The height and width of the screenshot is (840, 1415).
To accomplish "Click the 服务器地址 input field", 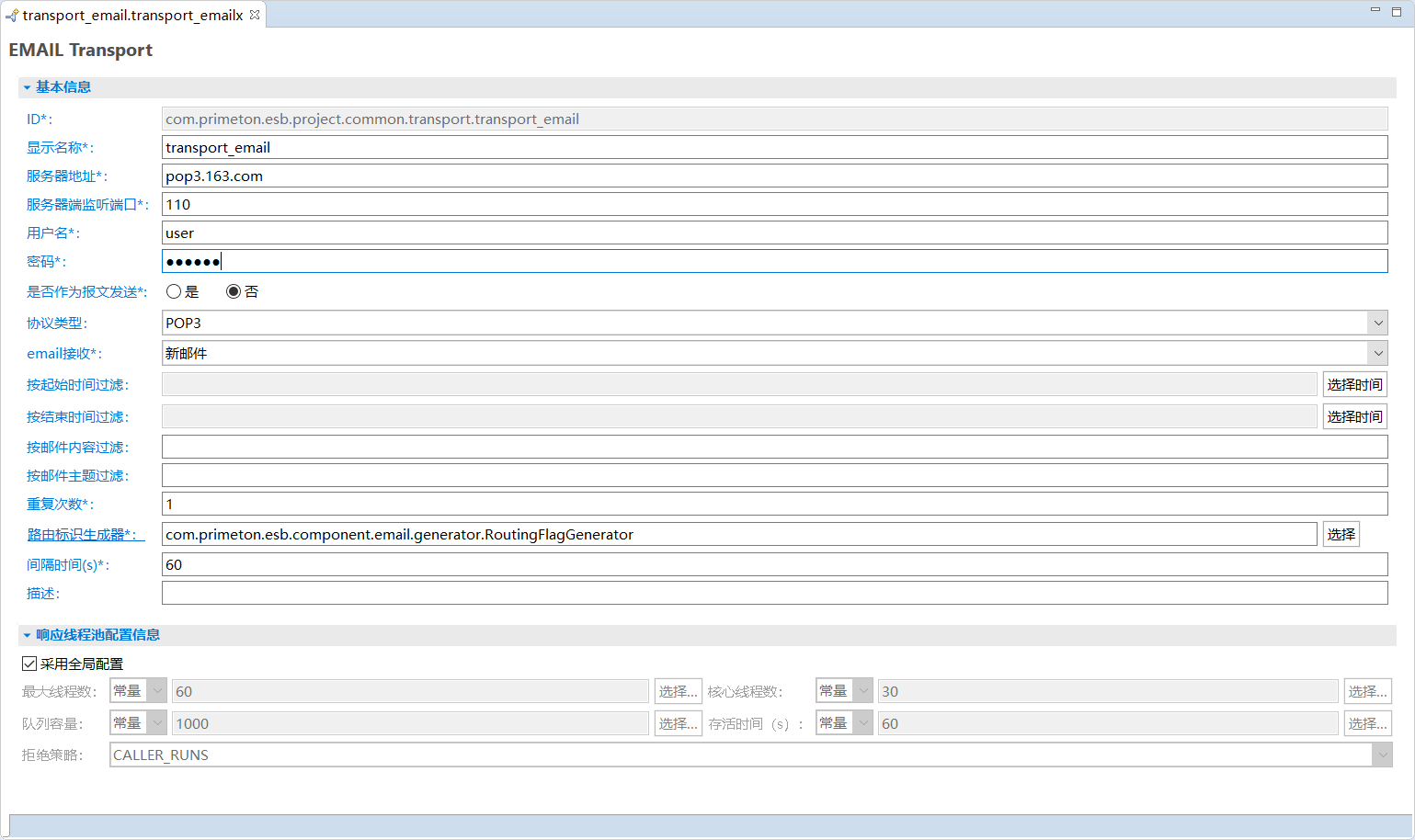I will click(774, 176).
